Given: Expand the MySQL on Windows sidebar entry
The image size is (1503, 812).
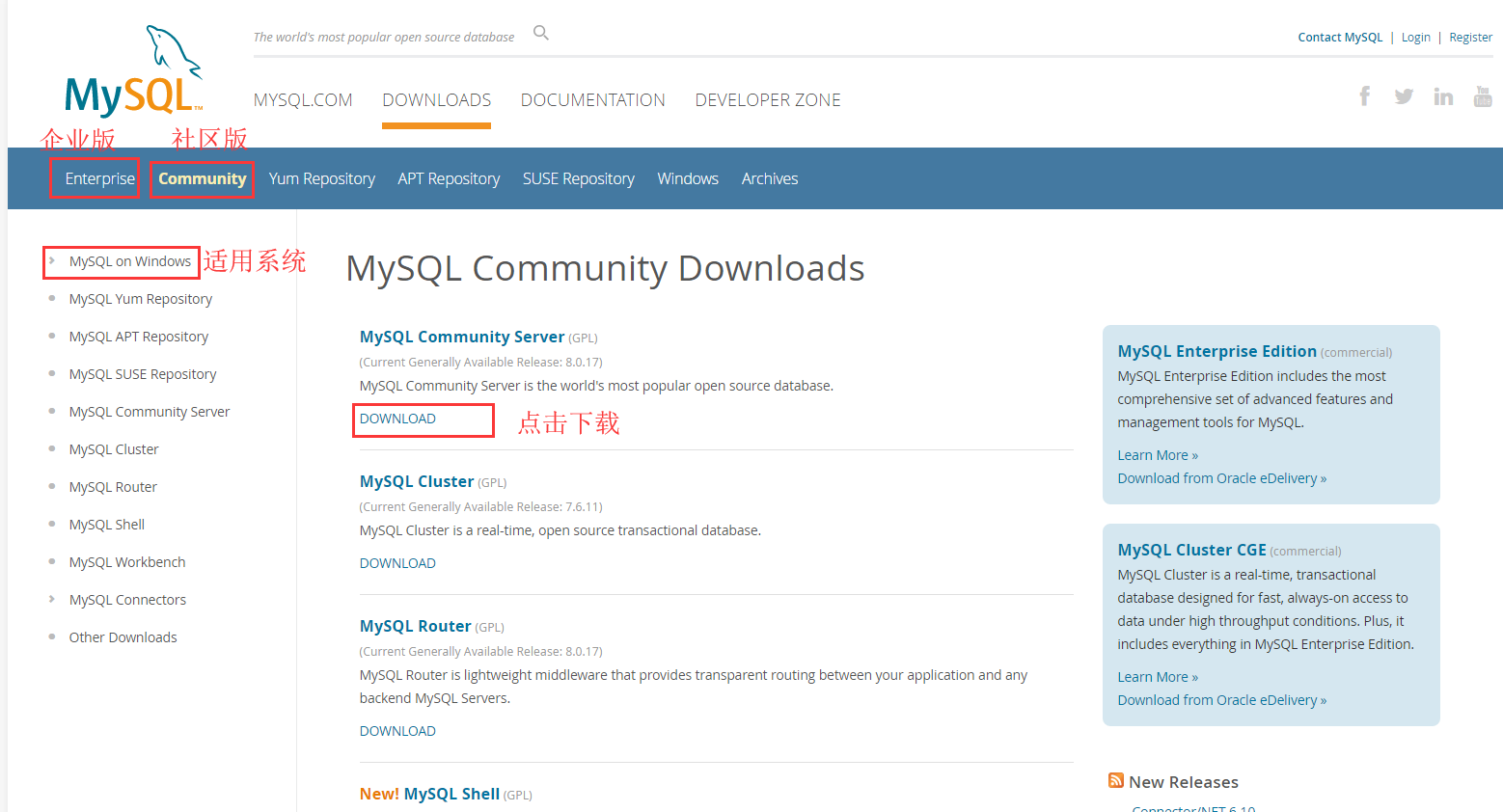Looking at the screenshot, I should [x=130, y=260].
